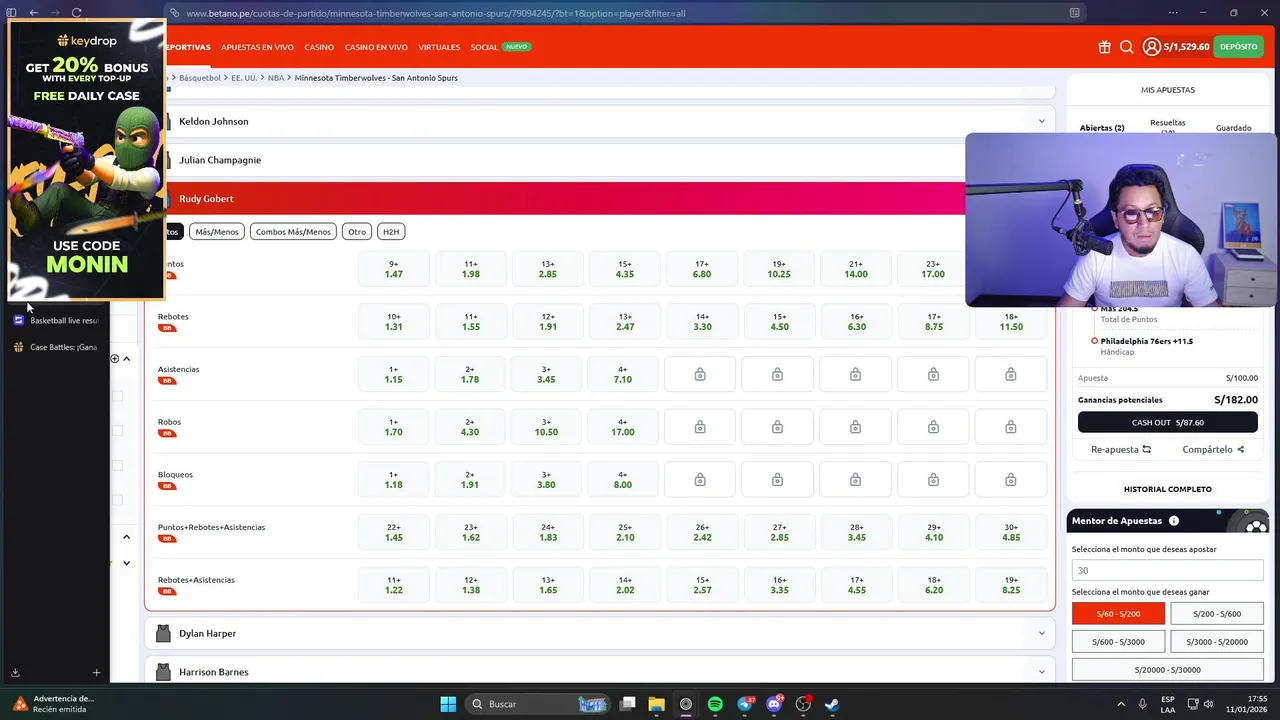
Task: Click the bet amount input showing 30
Action: [x=1168, y=570]
